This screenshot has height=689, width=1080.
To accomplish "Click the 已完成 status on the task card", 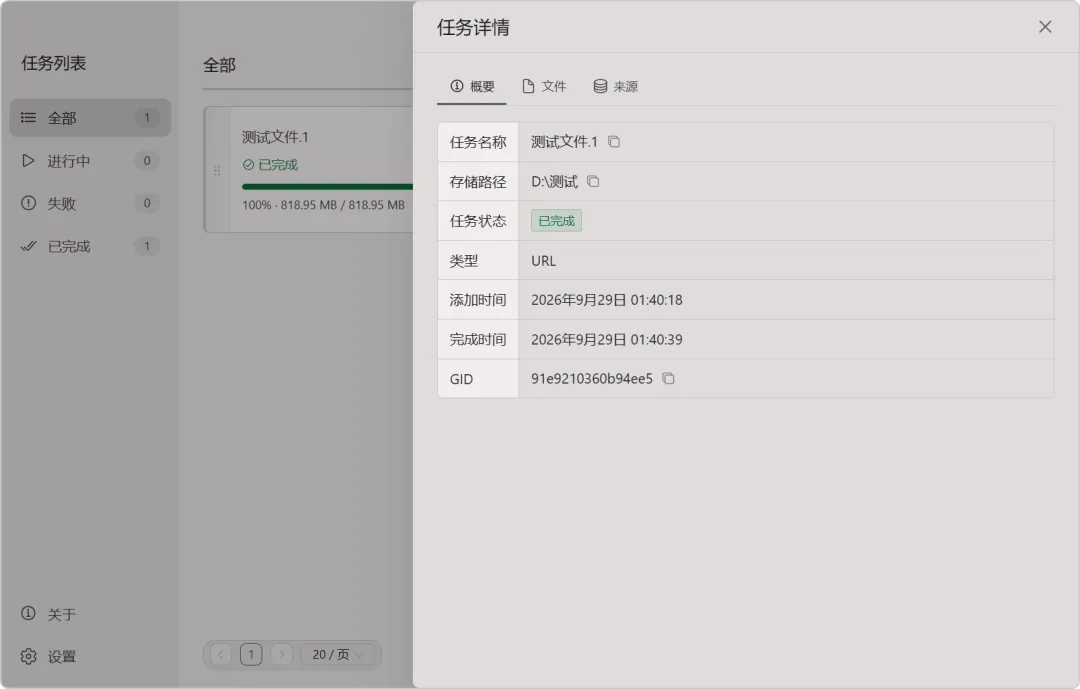I will click(270, 165).
